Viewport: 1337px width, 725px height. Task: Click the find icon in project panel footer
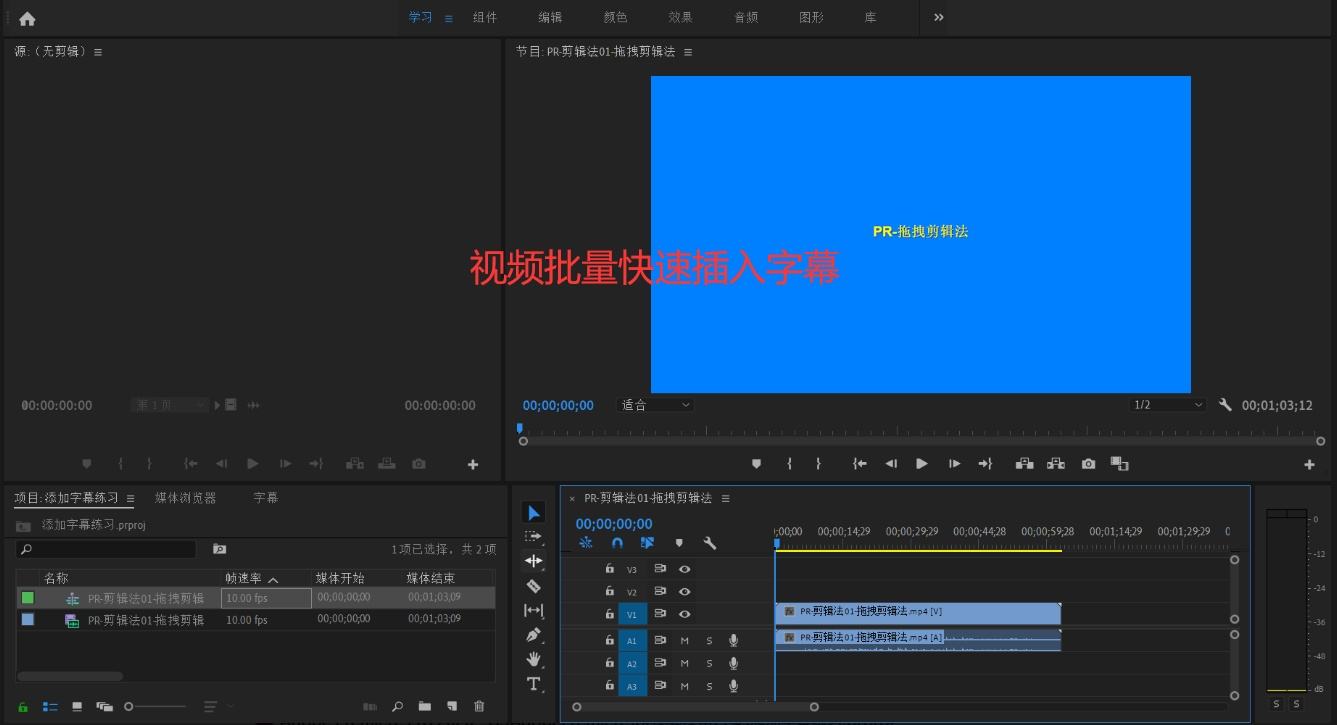(398, 706)
